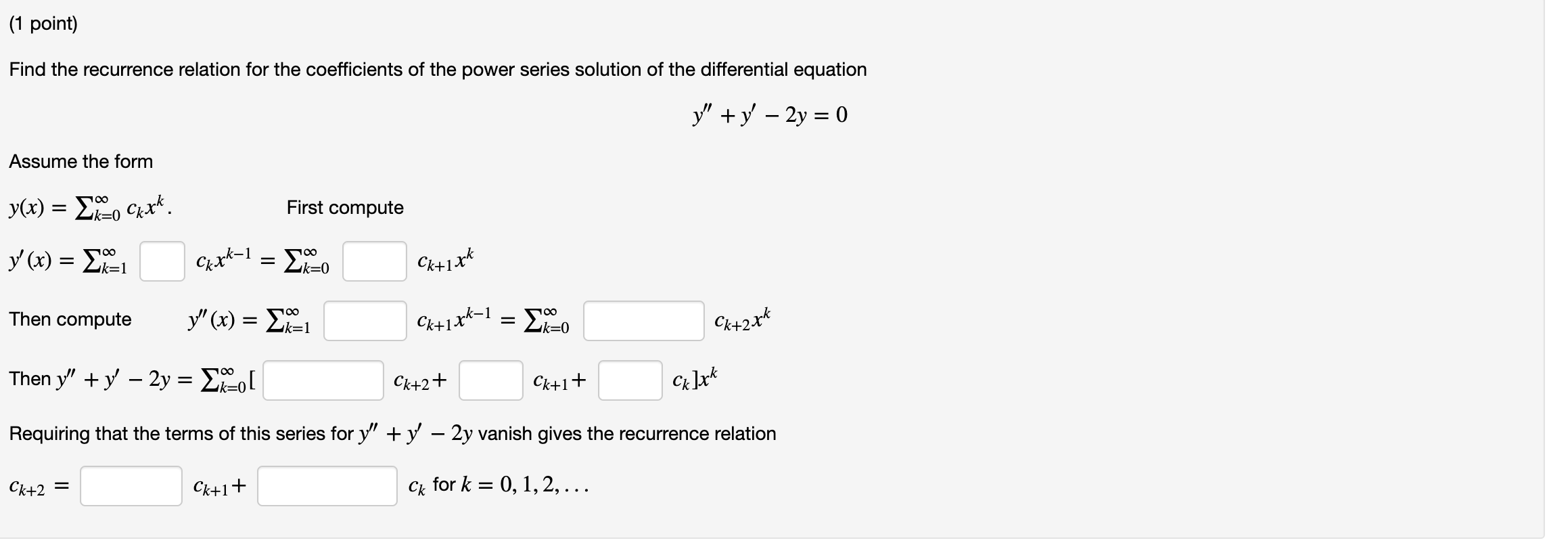The image size is (1568, 551).
Task: Select the problem statement text
Action: [438, 69]
